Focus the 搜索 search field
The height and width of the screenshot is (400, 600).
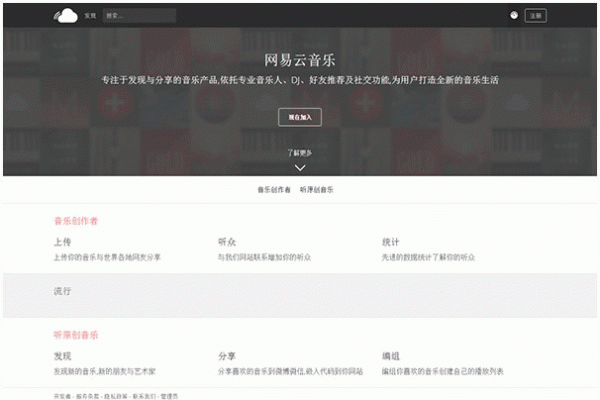point(139,16)
